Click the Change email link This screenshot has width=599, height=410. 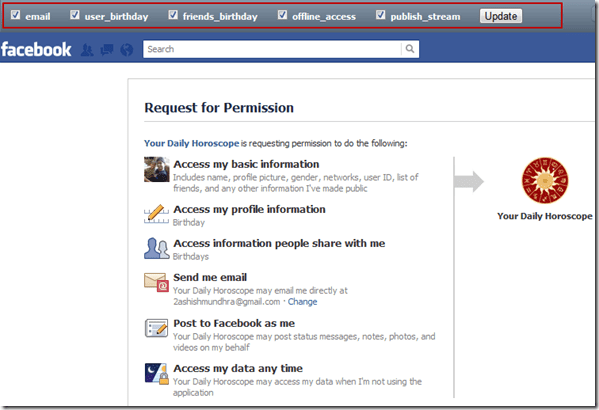(x=302, y=302)
